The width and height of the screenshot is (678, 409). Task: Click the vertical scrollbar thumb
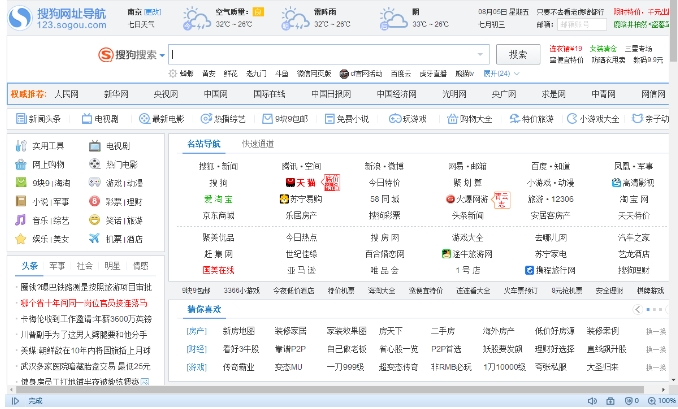673,31
